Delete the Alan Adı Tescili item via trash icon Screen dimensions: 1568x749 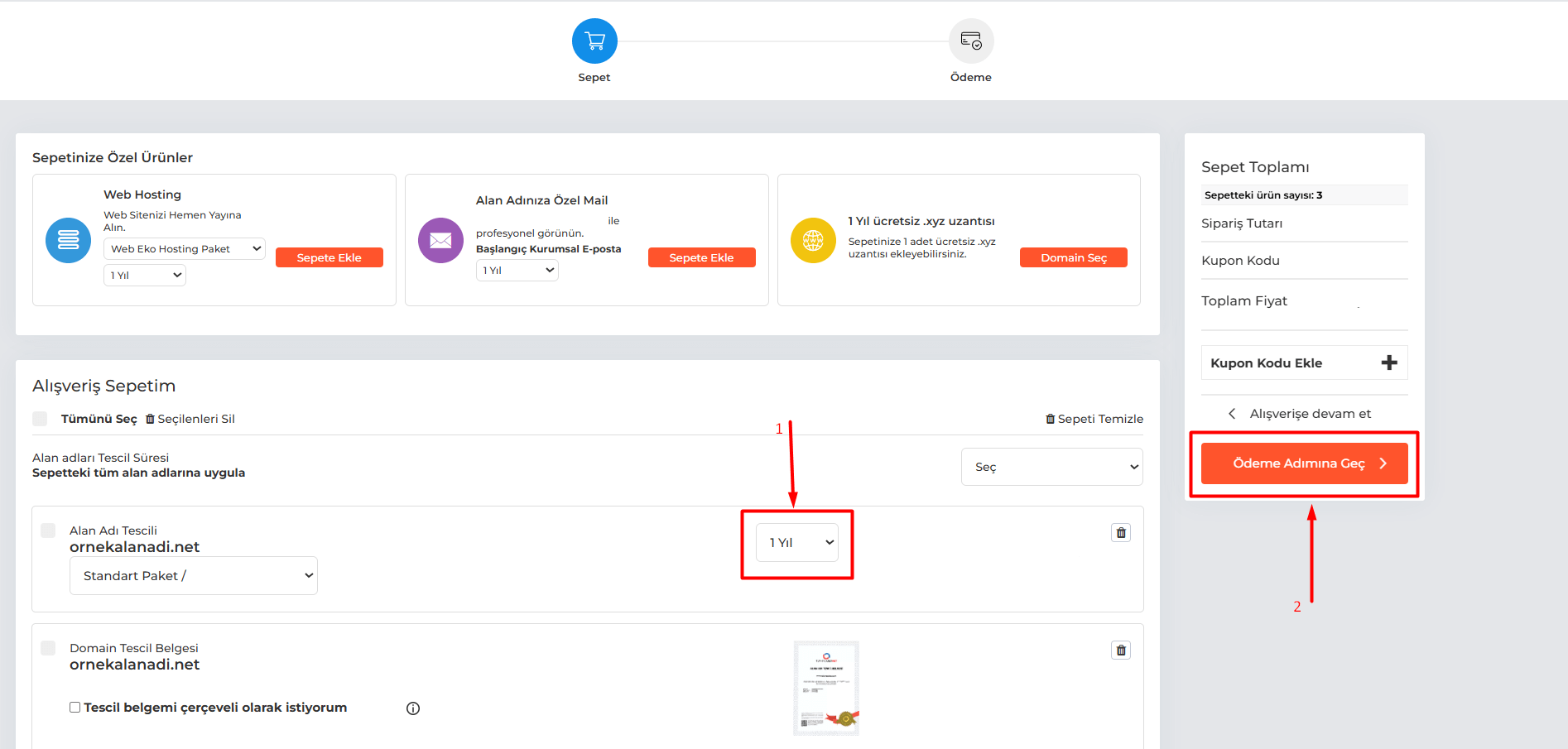click(x=1121, y=533)
